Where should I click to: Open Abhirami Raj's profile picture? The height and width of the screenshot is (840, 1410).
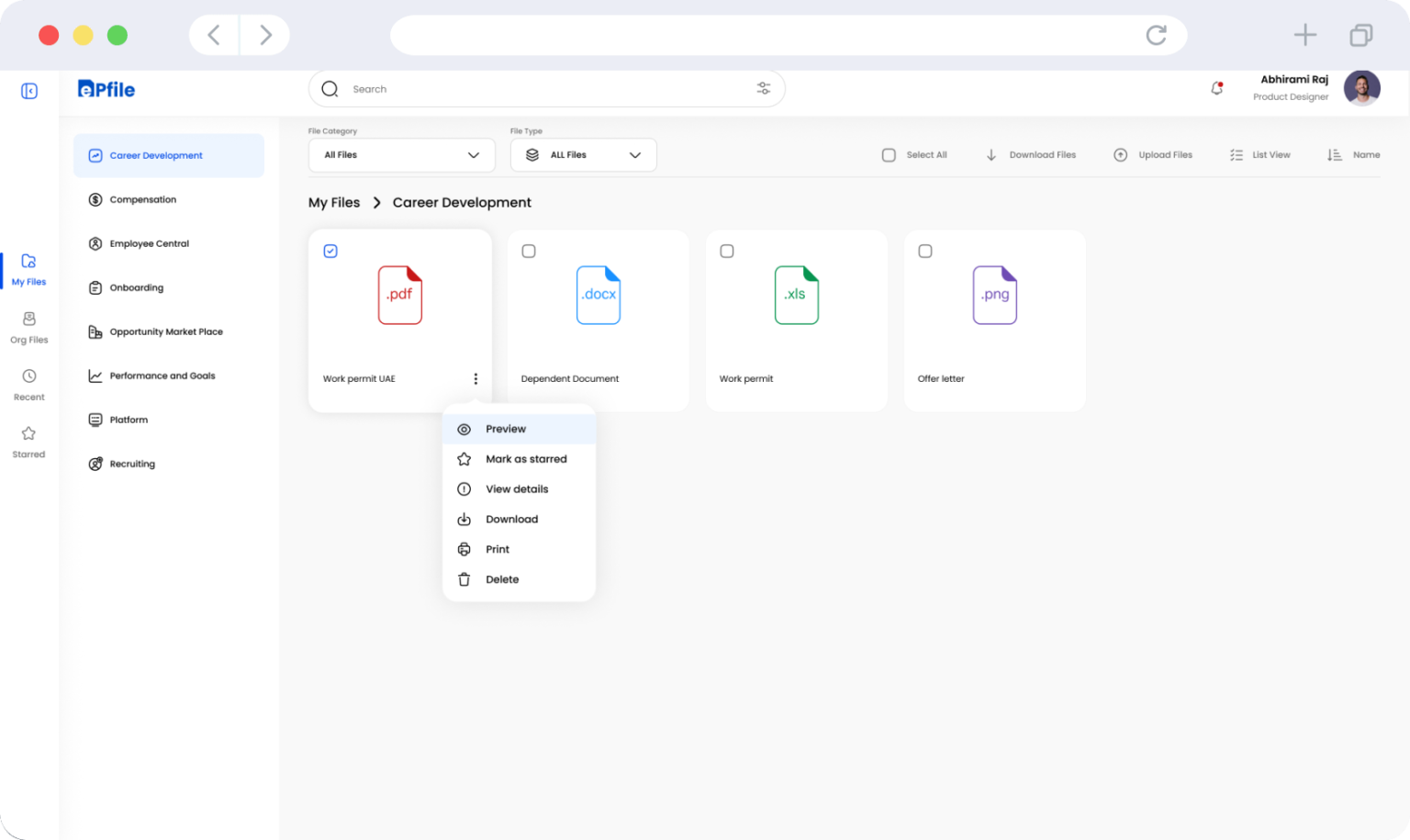click(1361, 88)
